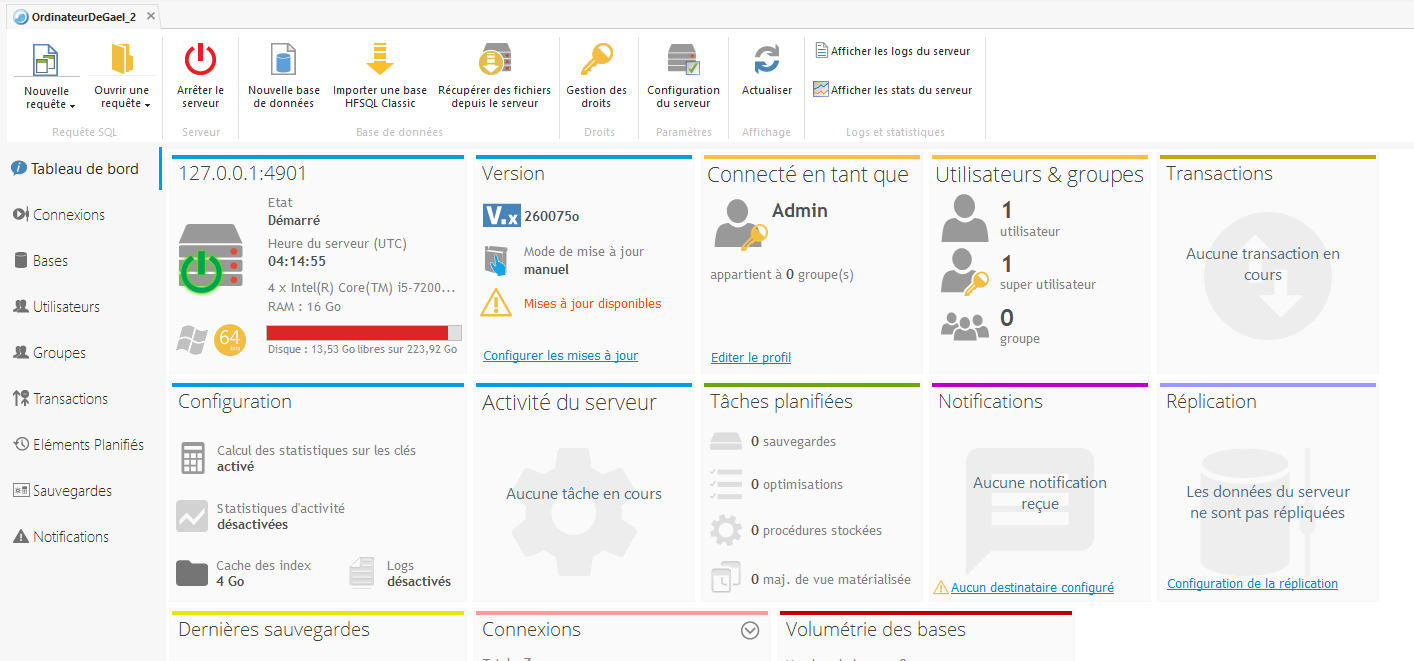Open Connexions in the sidebar
This screenshot has width=1414, height=661.
(x=59, y=215)
